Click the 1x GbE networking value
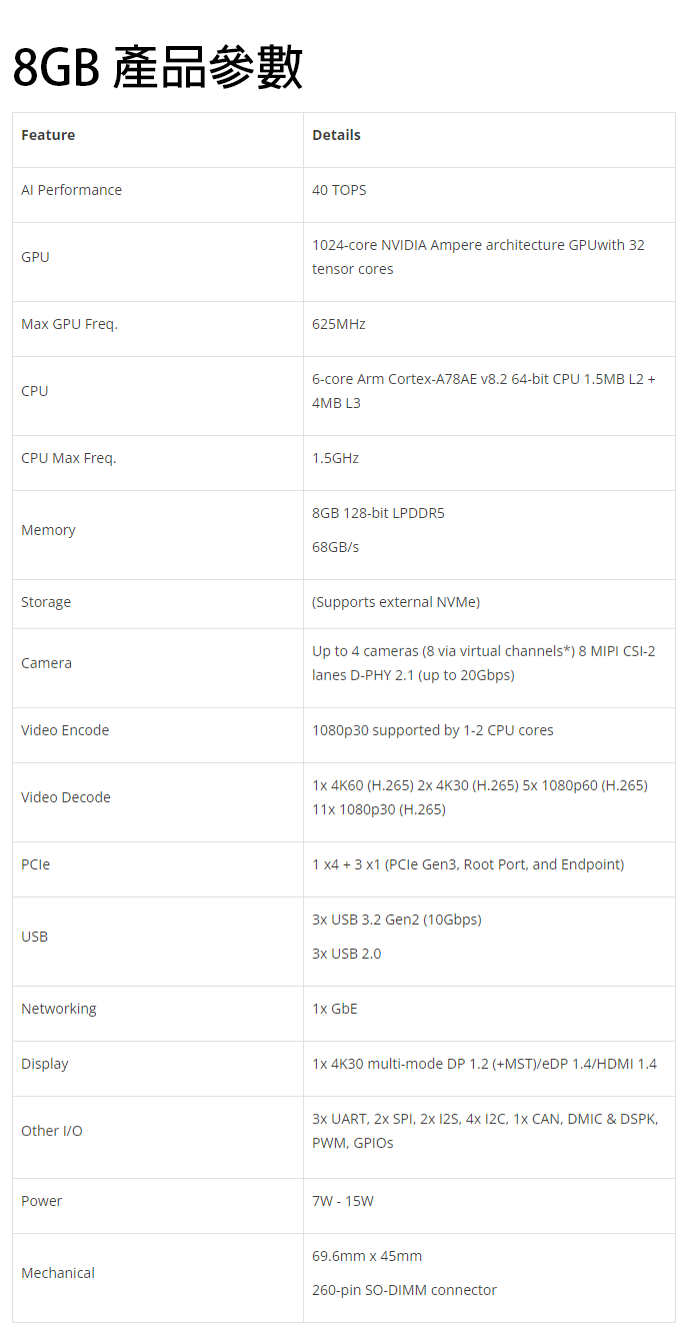690x1334 pixels. pyautogui.click(x=334, y=1008)
